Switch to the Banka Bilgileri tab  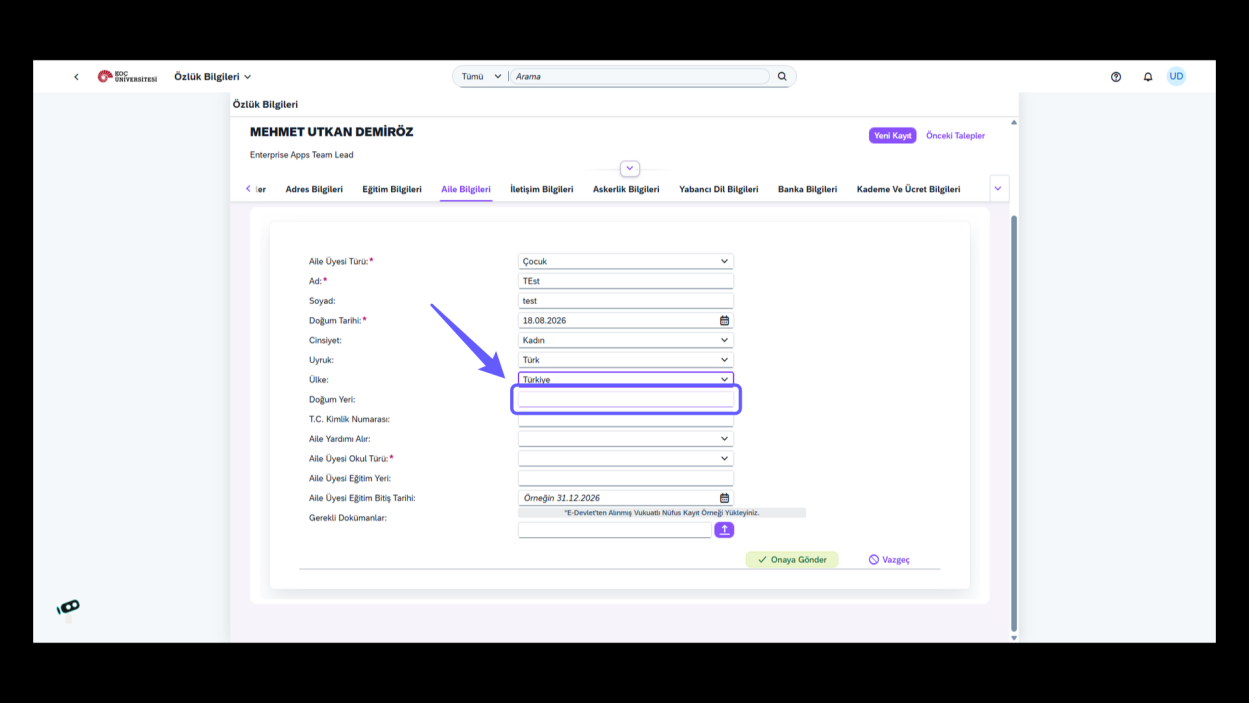coord(807,189)
